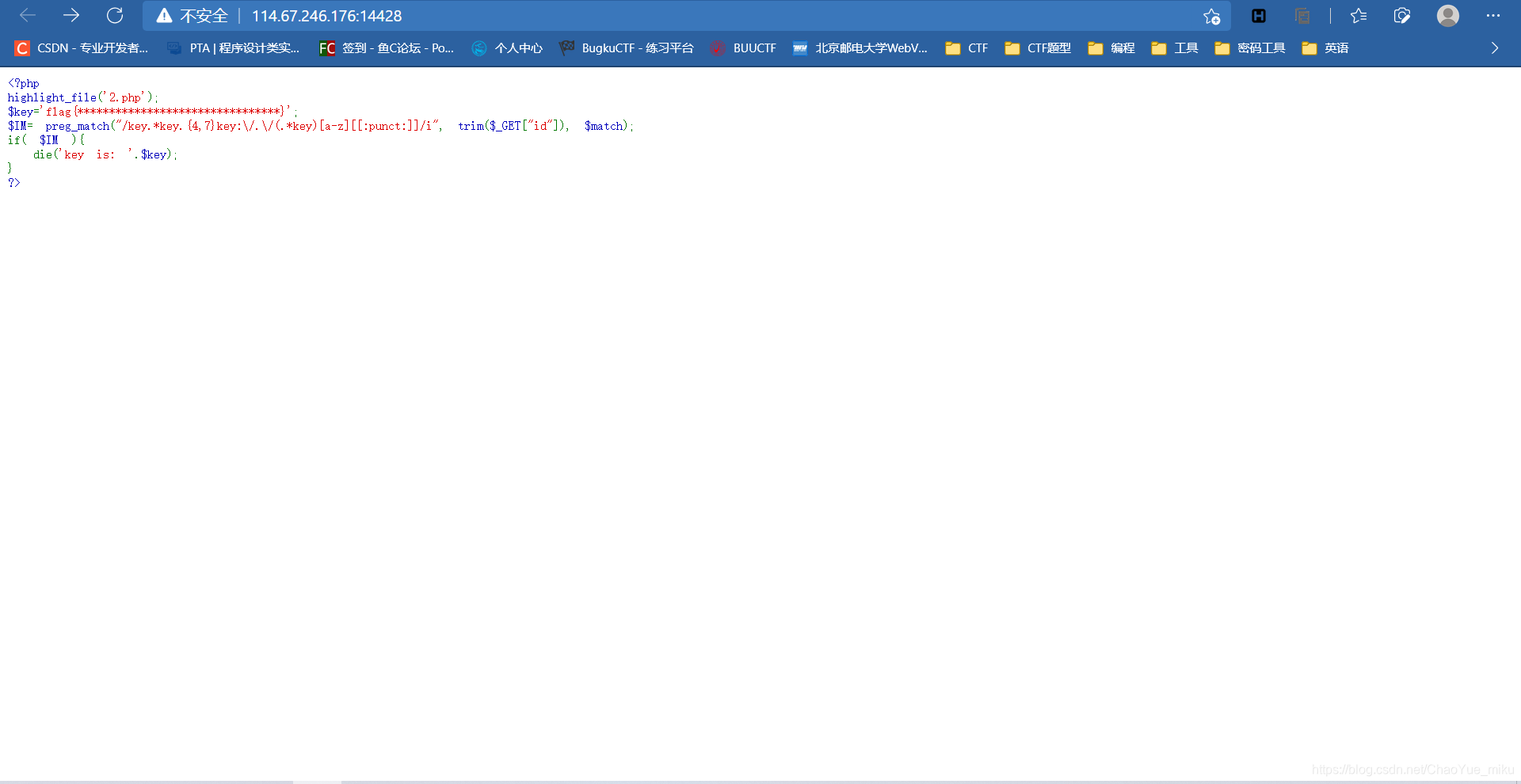Open the BUUCTF bookmark

(743, 48)
